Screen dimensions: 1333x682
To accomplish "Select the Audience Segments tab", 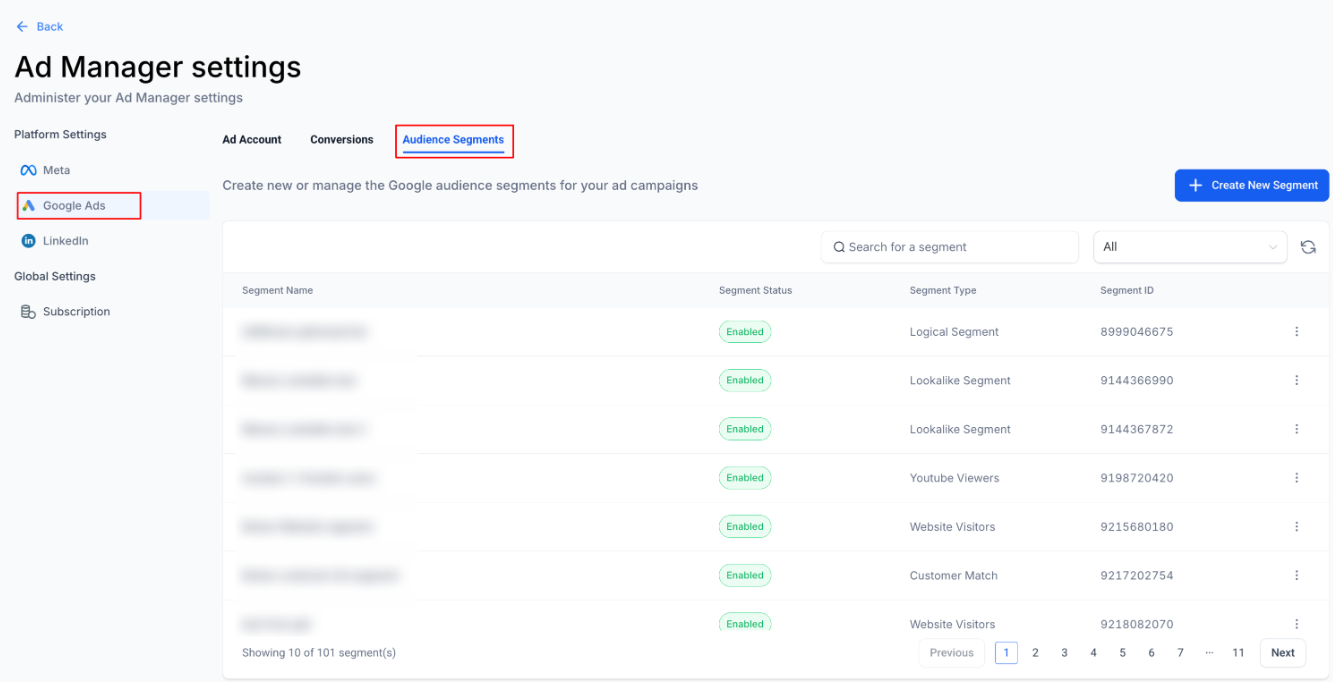I will 453,140.
